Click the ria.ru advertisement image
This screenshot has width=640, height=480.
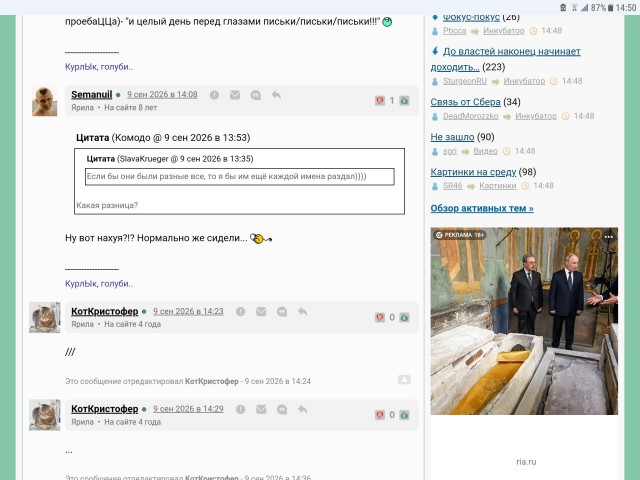pyautogui.click(x=524, y=321)
